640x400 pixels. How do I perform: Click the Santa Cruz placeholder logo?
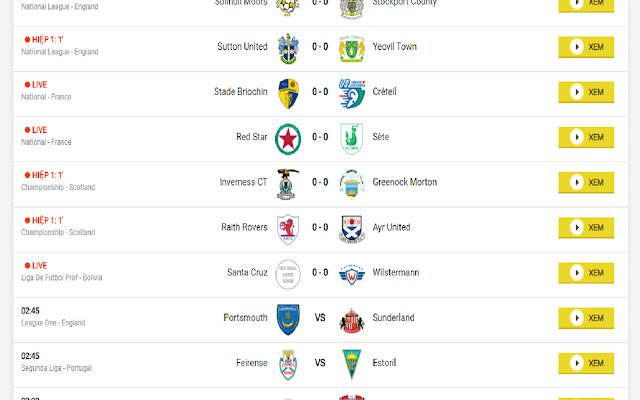(x=288, y=275)
